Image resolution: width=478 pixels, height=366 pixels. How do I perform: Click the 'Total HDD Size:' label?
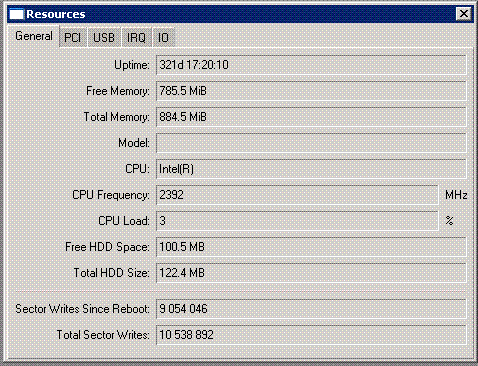coord(111,273)
